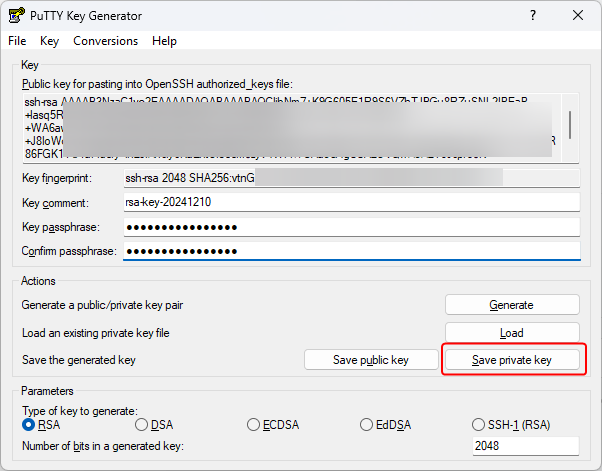This screenshot has width=602, height=471.
Task: Open the Help menu
Action: (164, 41)
